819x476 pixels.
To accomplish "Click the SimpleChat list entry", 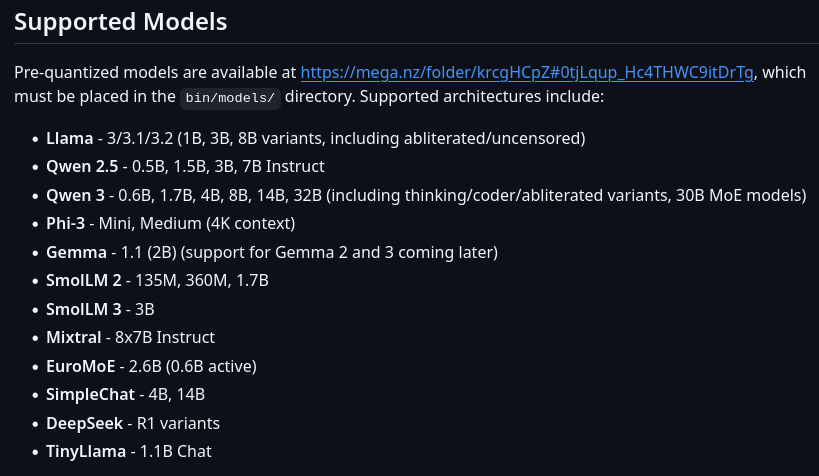I will click(x=88, y=394).
